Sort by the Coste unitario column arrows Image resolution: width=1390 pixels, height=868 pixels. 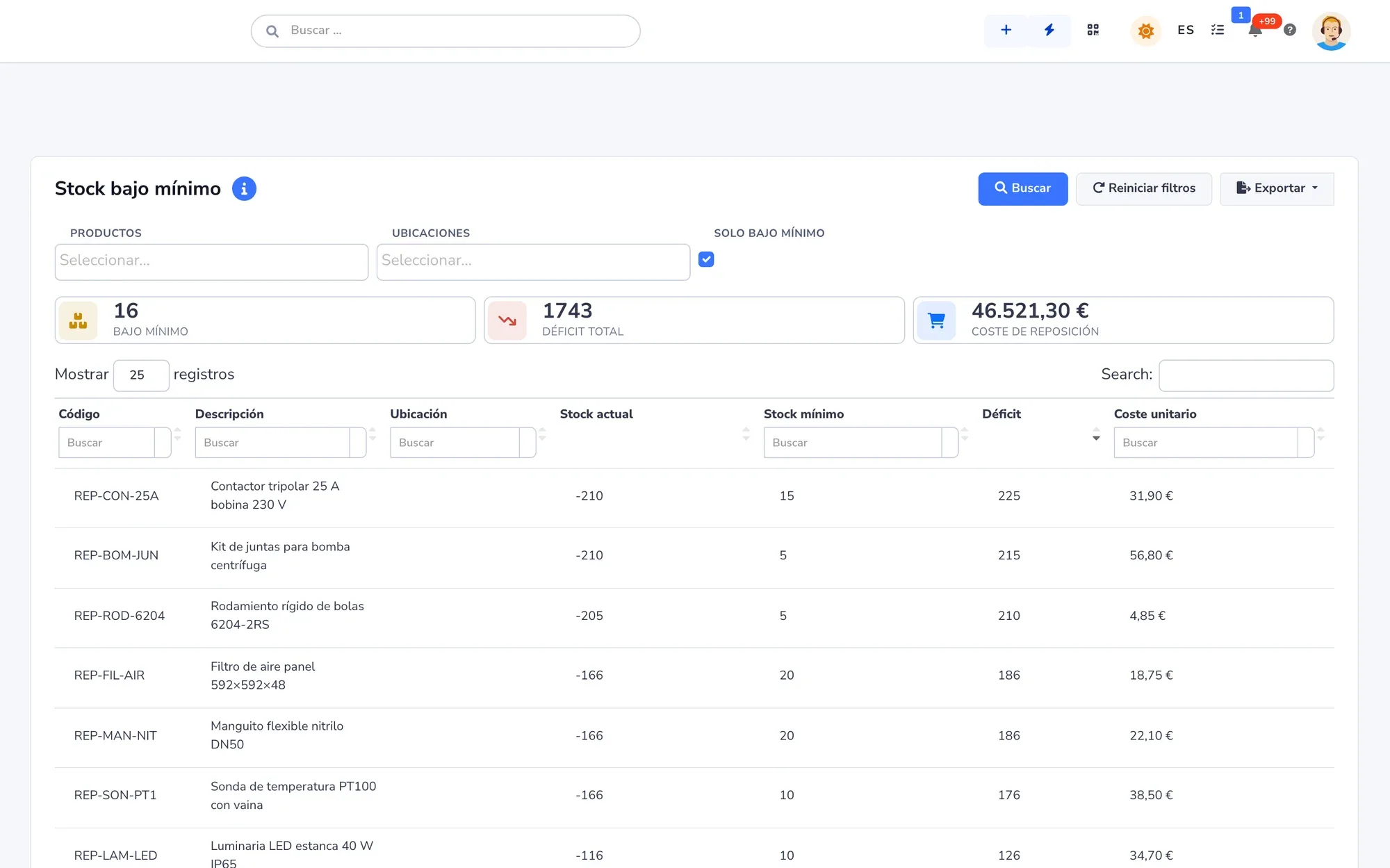1320,434
